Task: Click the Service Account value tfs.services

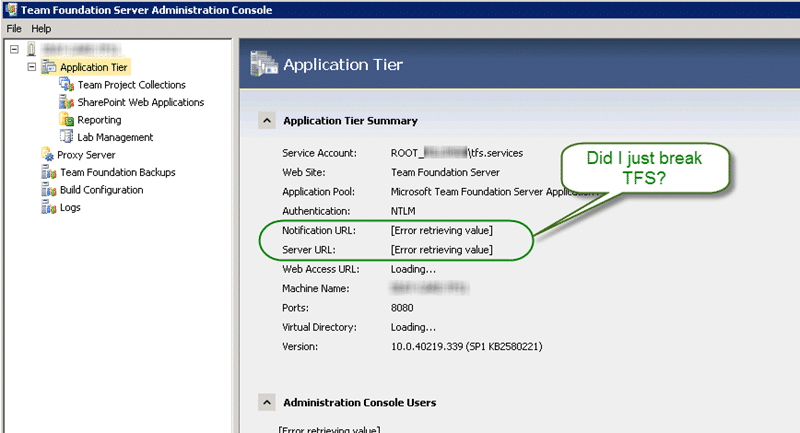Action: tap(457, 153)
